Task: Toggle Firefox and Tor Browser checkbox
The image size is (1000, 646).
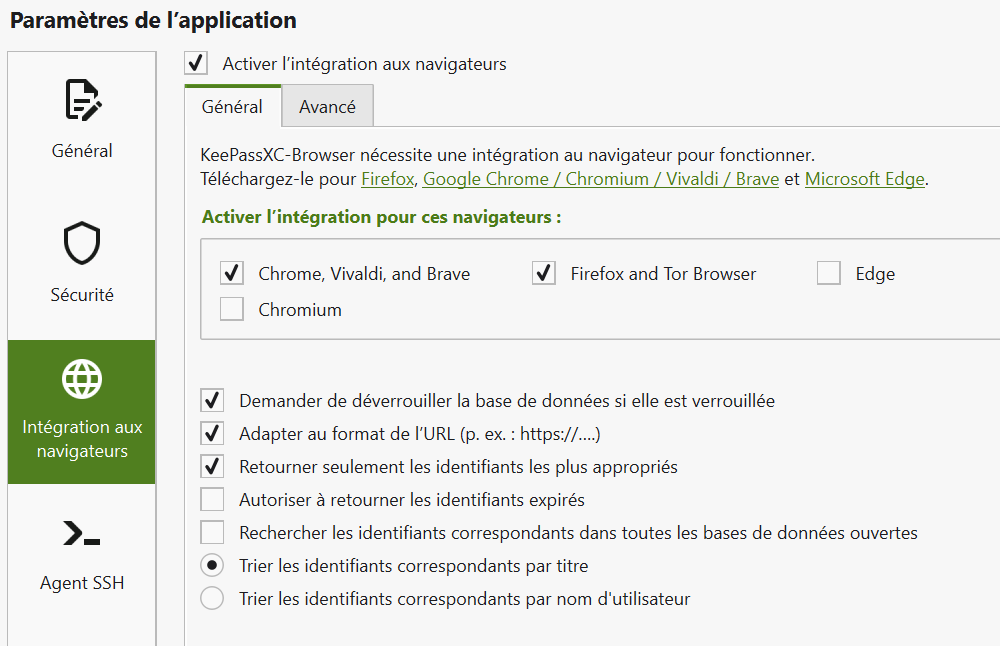Action: point(543,273)
